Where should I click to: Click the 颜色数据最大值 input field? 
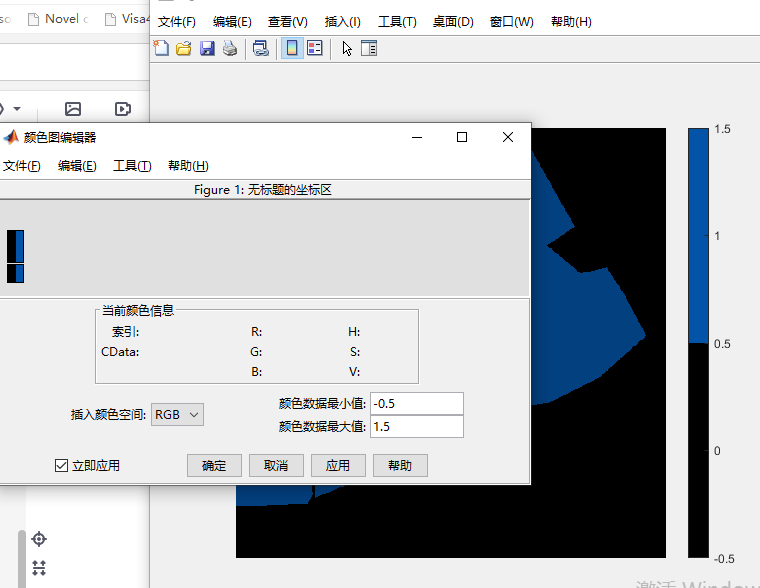pyautogui.click(x=417, y=427)
